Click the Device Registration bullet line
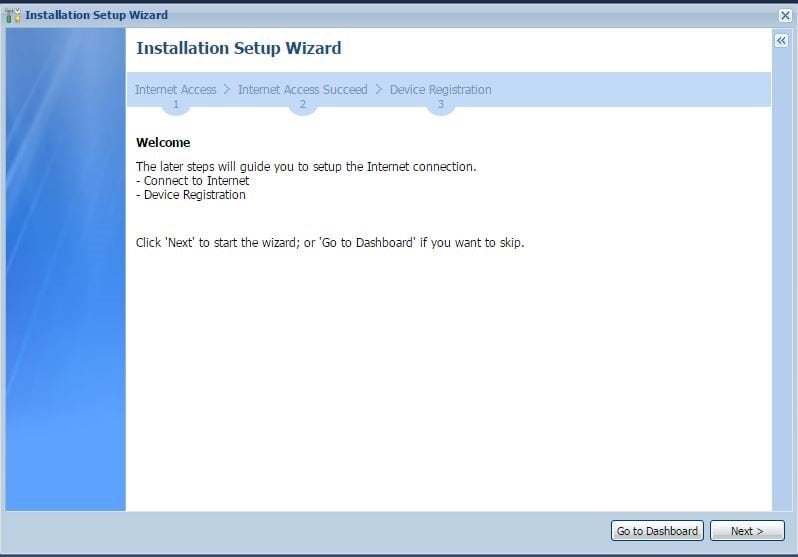Viewport: 798px width, 557px height. (191, 195)
